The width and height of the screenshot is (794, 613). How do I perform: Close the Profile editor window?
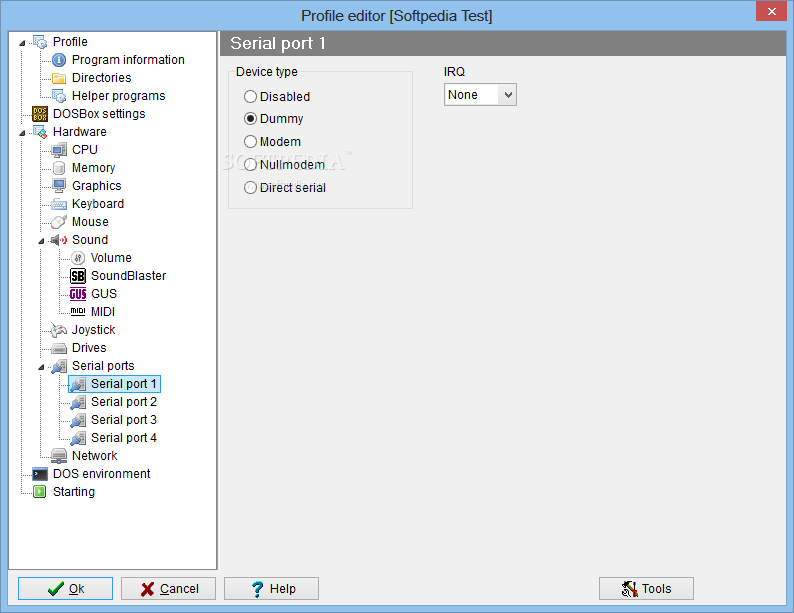771,11
